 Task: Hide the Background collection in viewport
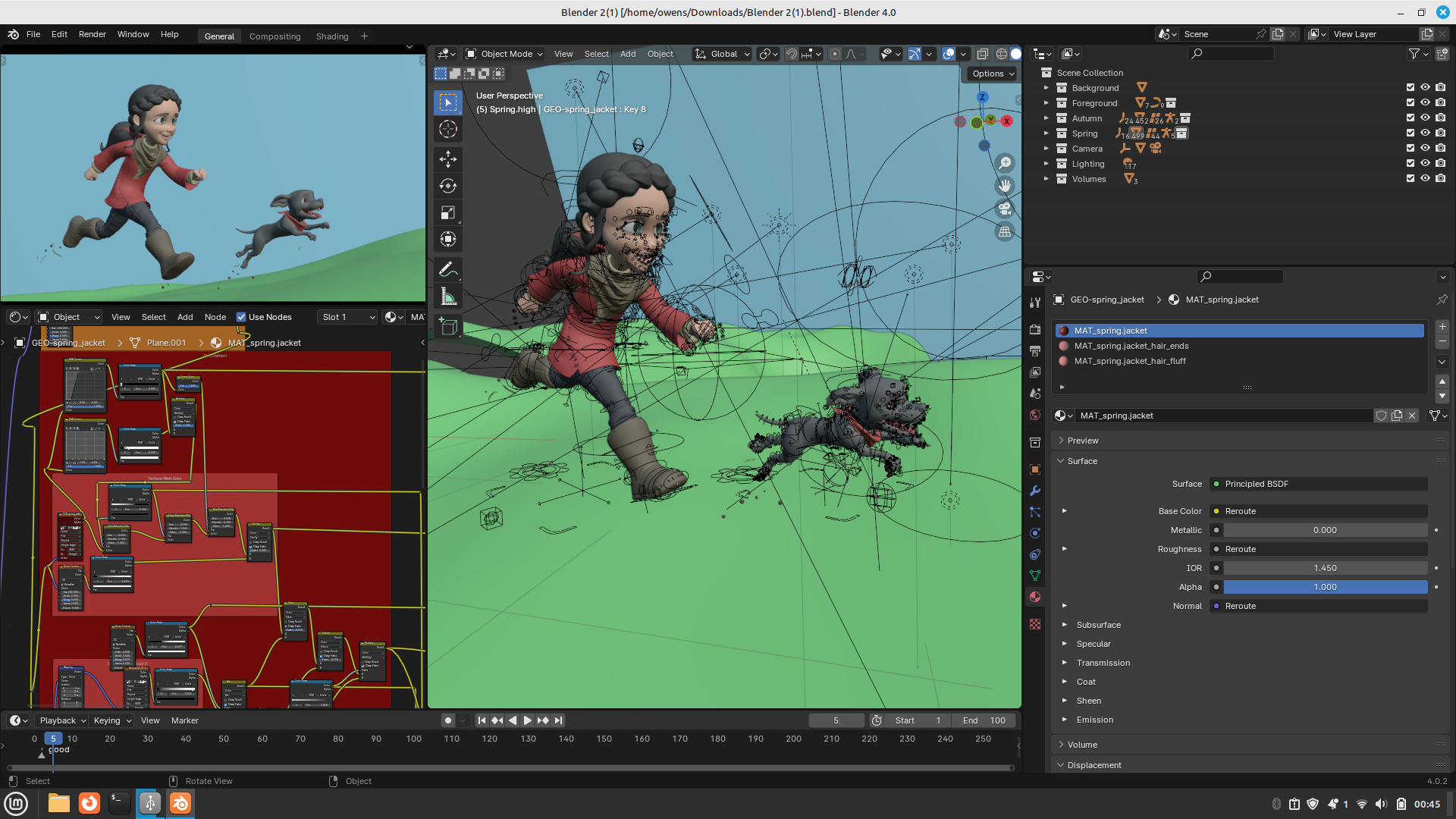pos(1426,88)
